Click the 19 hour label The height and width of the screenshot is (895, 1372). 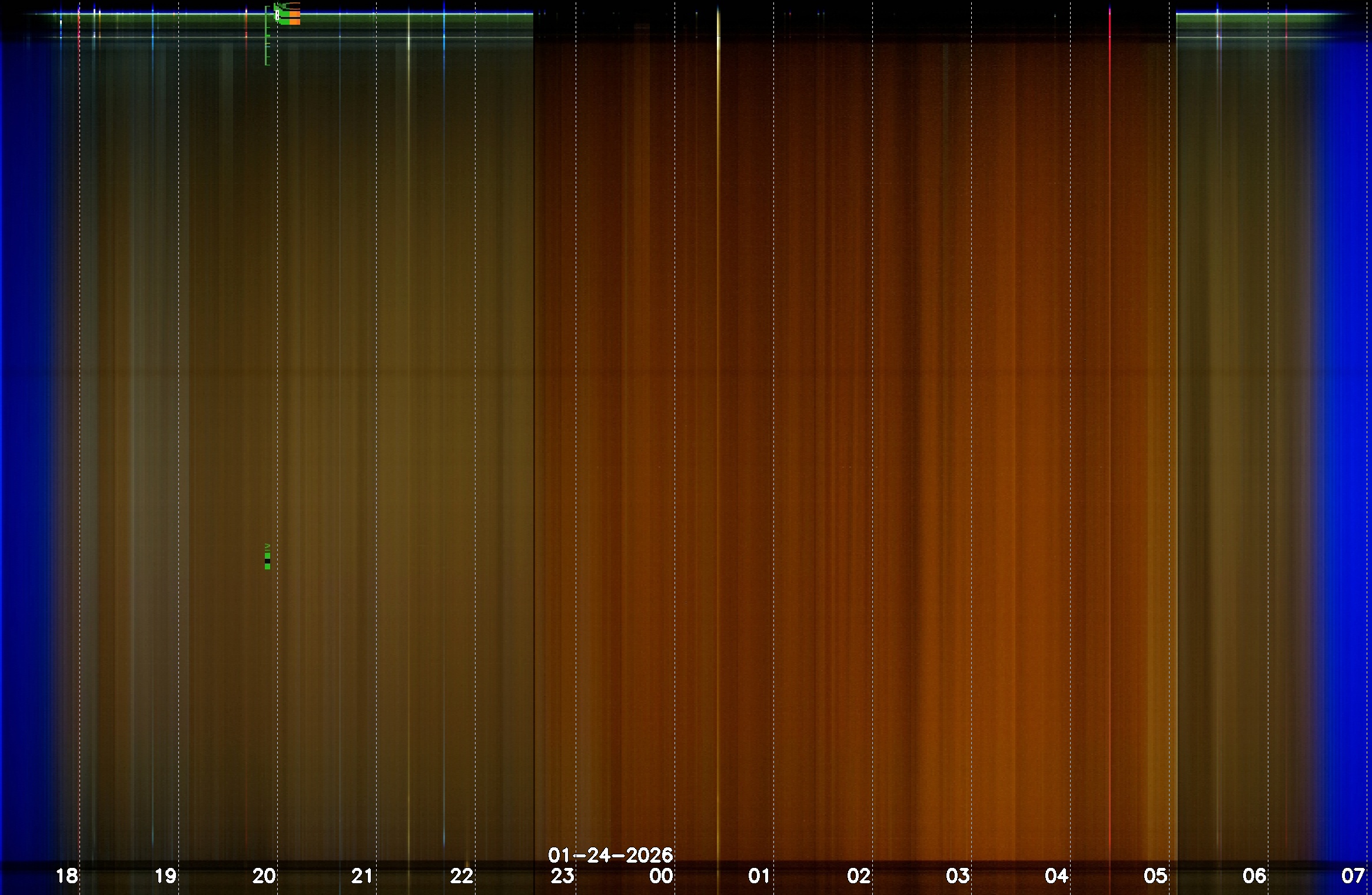click(165, 876)
